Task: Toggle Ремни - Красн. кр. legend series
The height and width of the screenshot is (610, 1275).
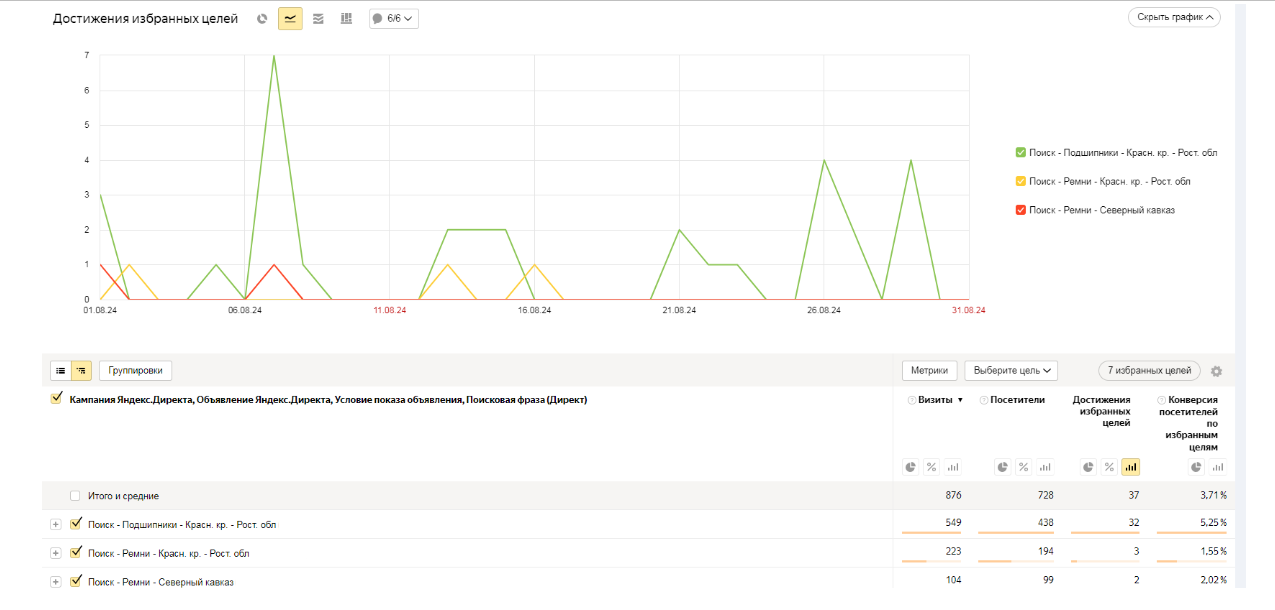Action: pyautogui.click(x=1021, y=181)
